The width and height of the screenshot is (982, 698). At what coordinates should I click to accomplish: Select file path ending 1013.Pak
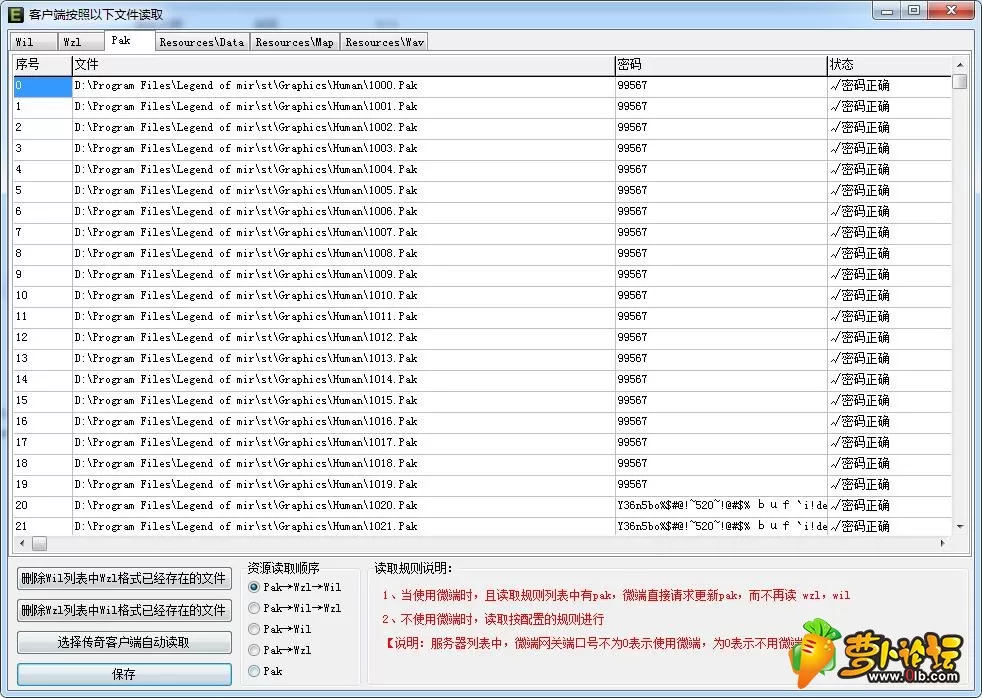(343, 358)
